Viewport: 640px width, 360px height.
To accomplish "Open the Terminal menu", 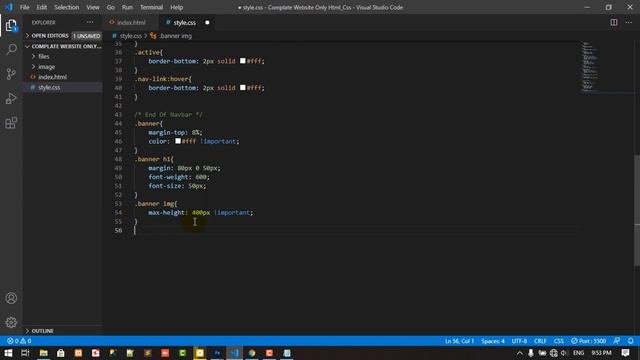I will coord(151,7).
